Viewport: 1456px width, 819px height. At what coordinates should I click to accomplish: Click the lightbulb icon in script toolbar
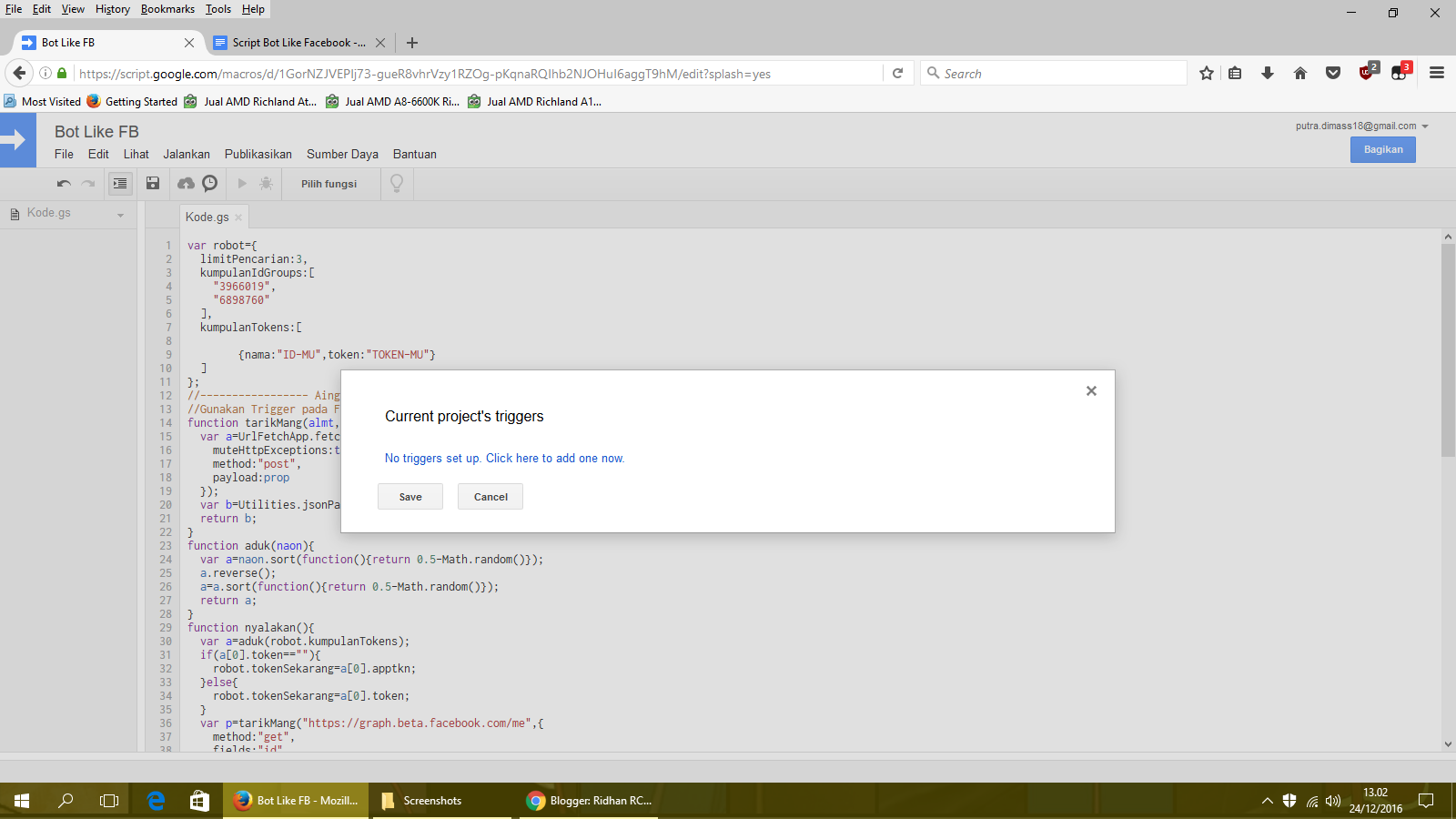[397, 184]
